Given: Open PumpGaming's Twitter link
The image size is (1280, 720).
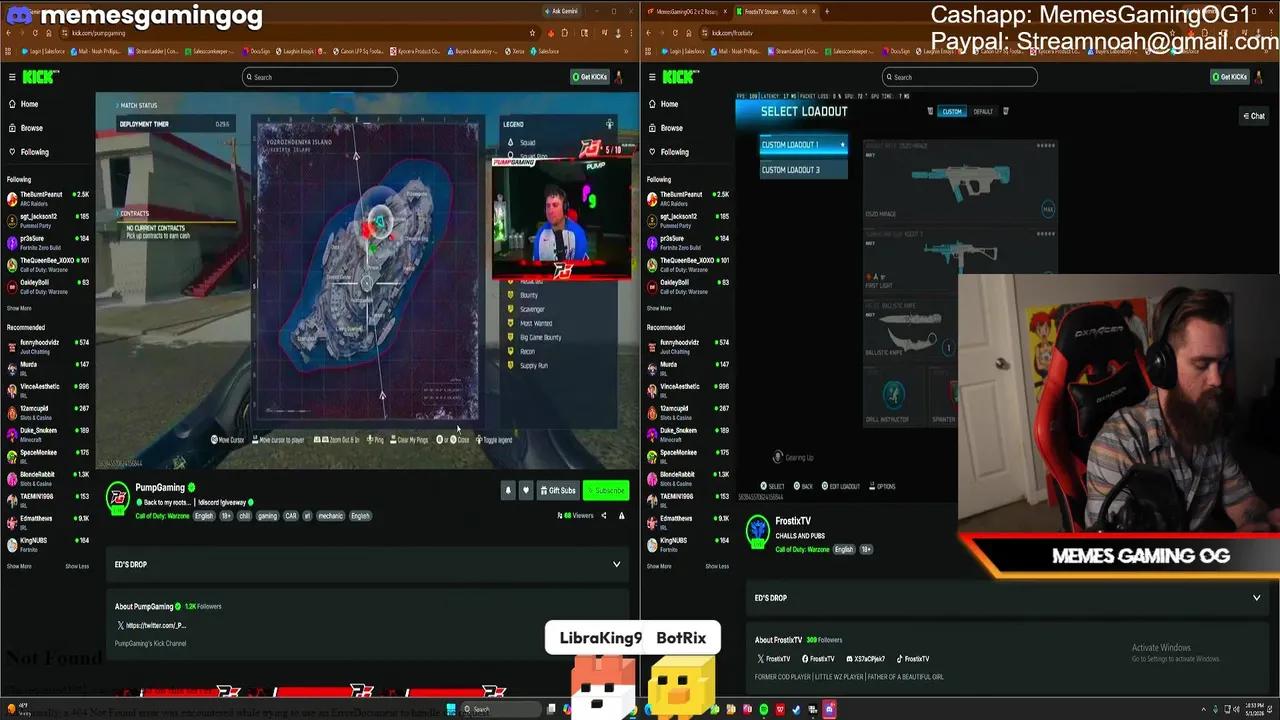Looking at the screenshot, I should pyautogui.click(x=151, y=625).
